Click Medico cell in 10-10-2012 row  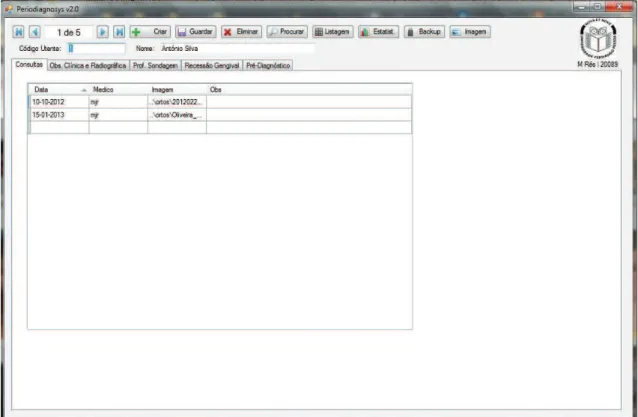tap(118, 102)
